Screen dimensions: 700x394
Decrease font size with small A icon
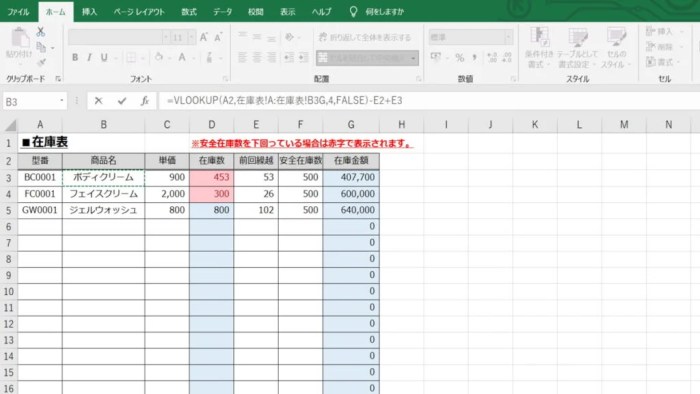pyautogui.click(x=218, y=37)
